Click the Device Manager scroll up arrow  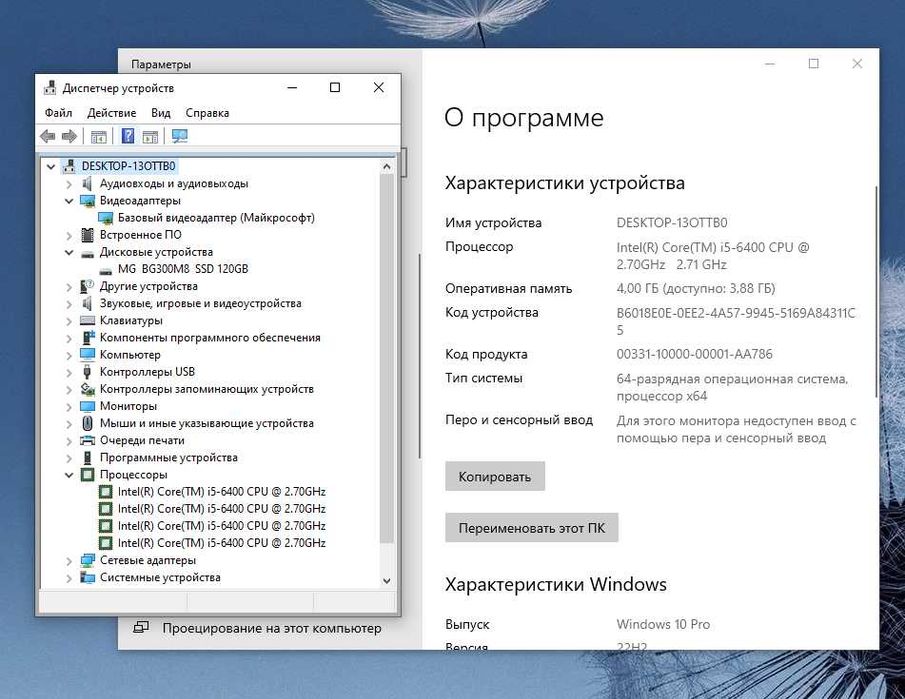(387, 166)
